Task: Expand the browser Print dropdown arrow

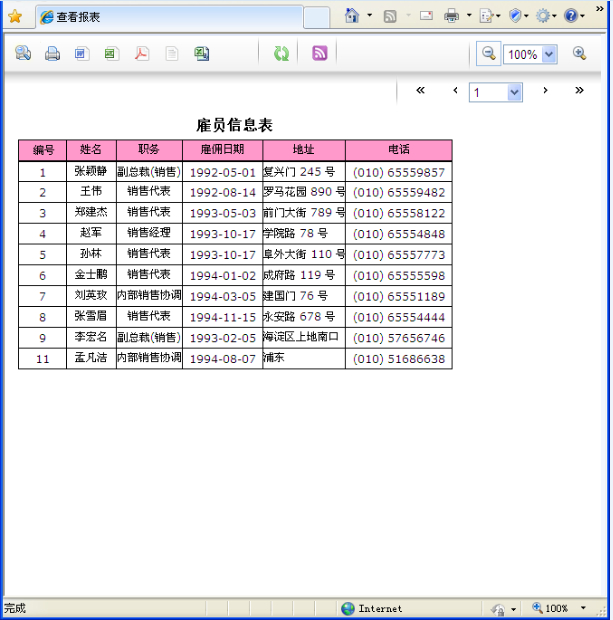Action: pos(469,15)
